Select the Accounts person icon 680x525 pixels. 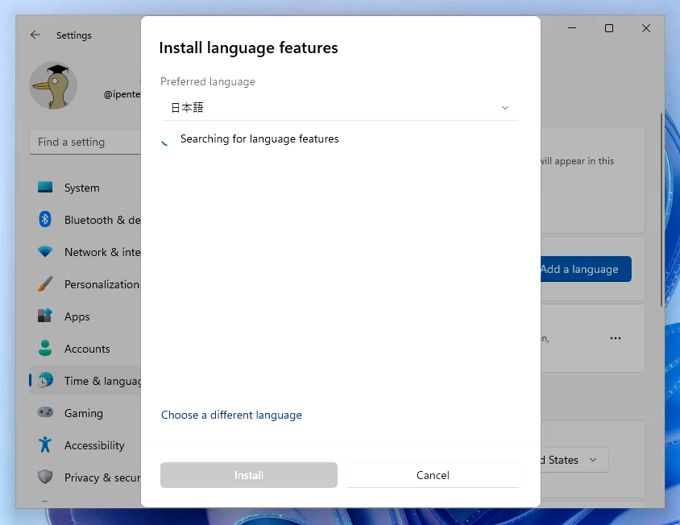point(45,348)
